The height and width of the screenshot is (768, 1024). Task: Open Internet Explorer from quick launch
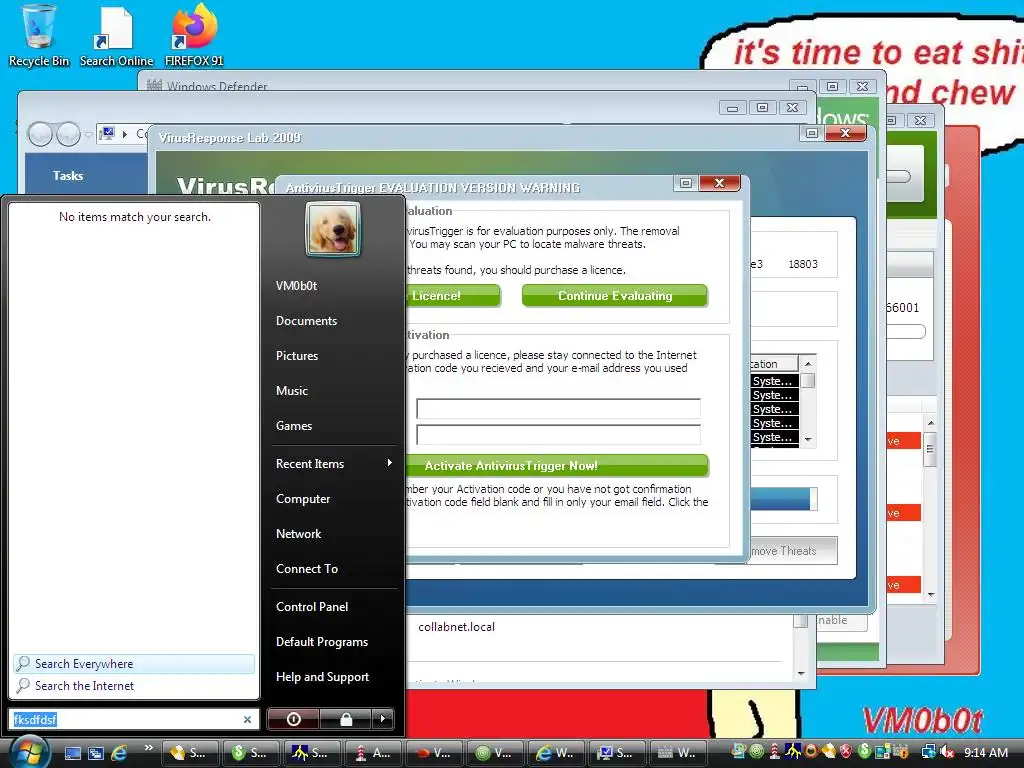120,753
